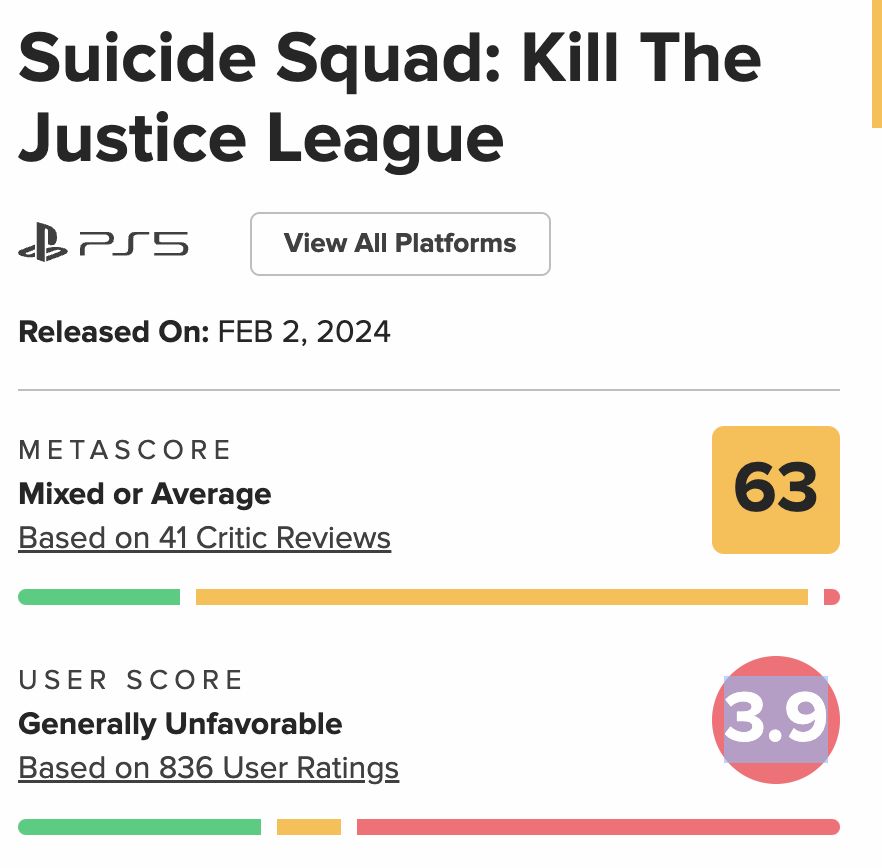Click the Mixed or Average rating text
This screenshot has width=882, height=868.
point(145,494)
